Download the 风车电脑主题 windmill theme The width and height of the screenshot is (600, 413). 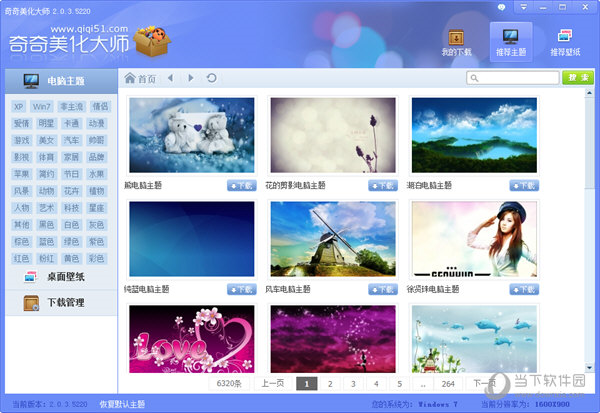383,289
